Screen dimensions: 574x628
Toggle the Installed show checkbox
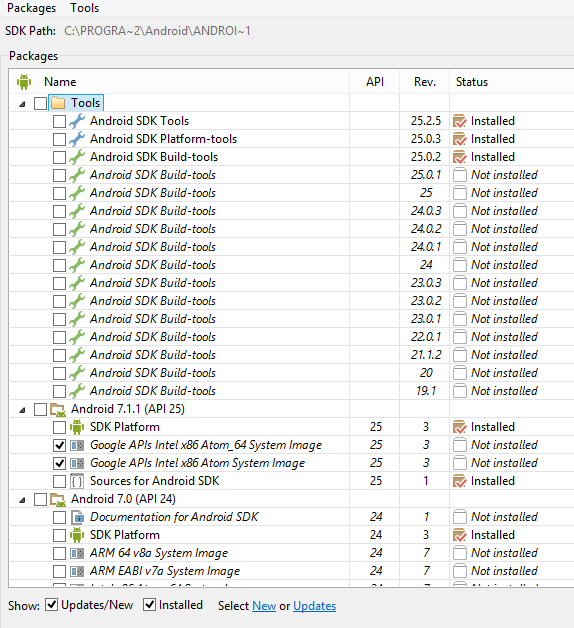[x=149, y=604]
